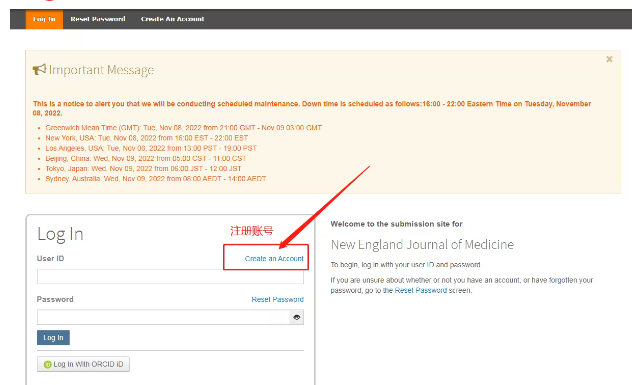
Task: Open Create An Account in top navigation bar
Action: pyautogui.click(x=172, y=19)
